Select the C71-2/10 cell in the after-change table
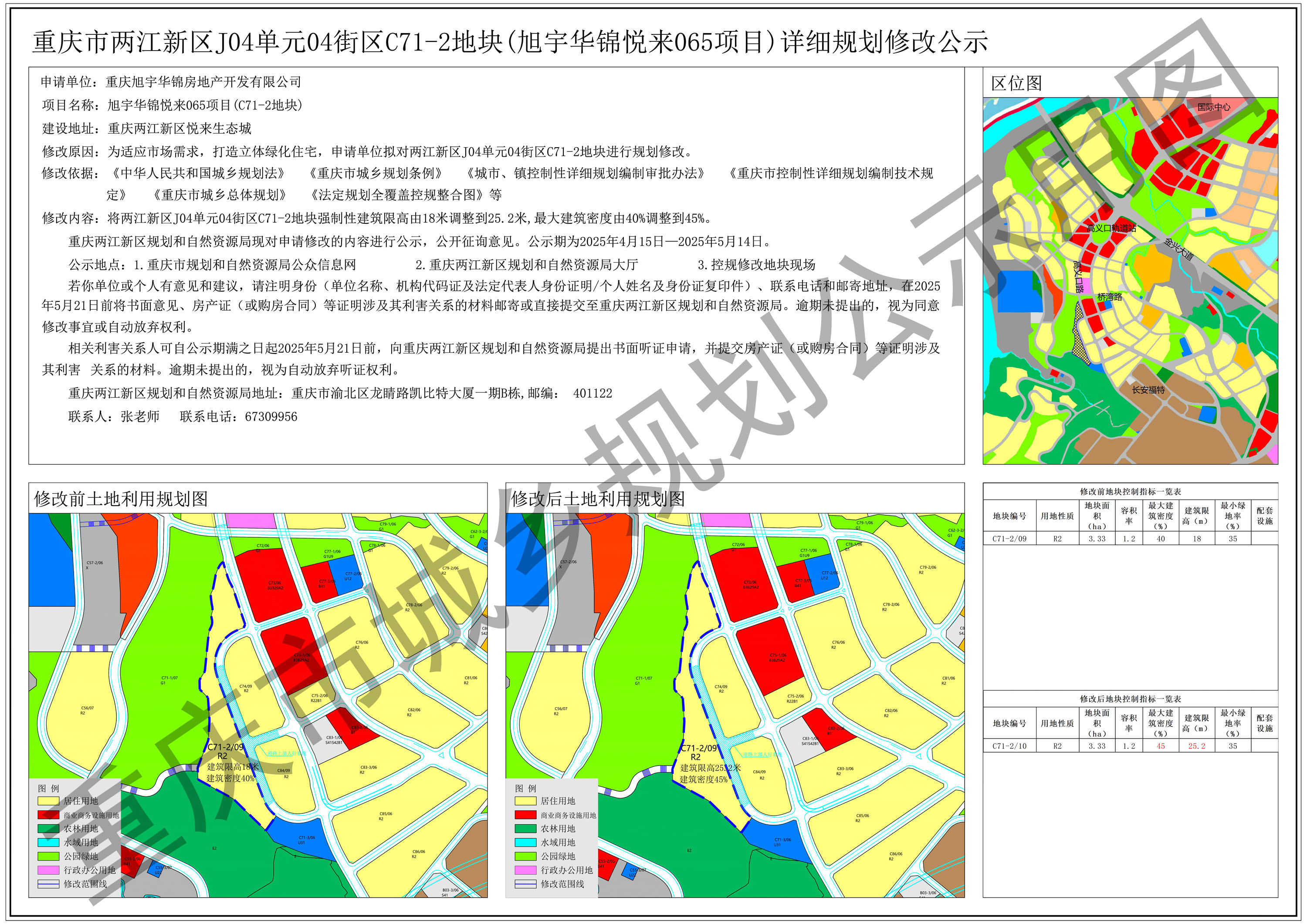 pyautogui.click(x=1009, y=746)
